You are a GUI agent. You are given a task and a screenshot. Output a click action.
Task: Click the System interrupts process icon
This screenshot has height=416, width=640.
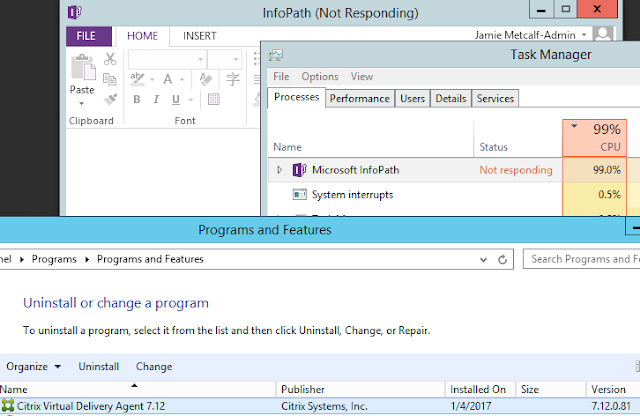click(x=299, y=194)
